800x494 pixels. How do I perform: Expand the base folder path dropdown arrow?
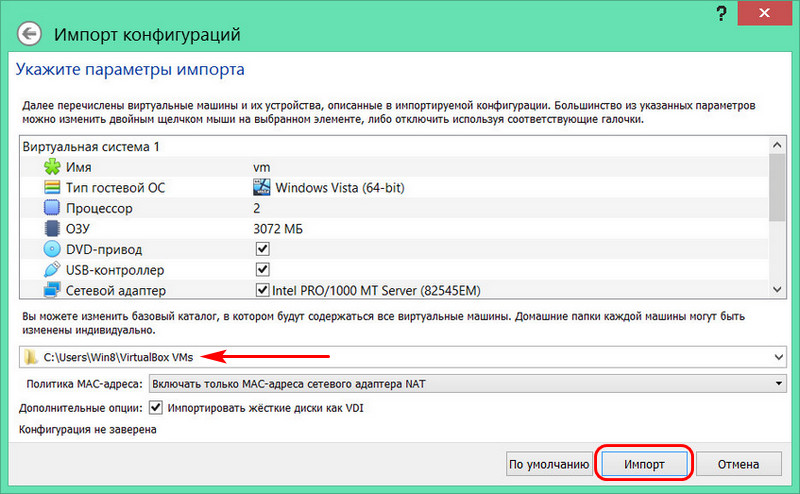[779, 357]
